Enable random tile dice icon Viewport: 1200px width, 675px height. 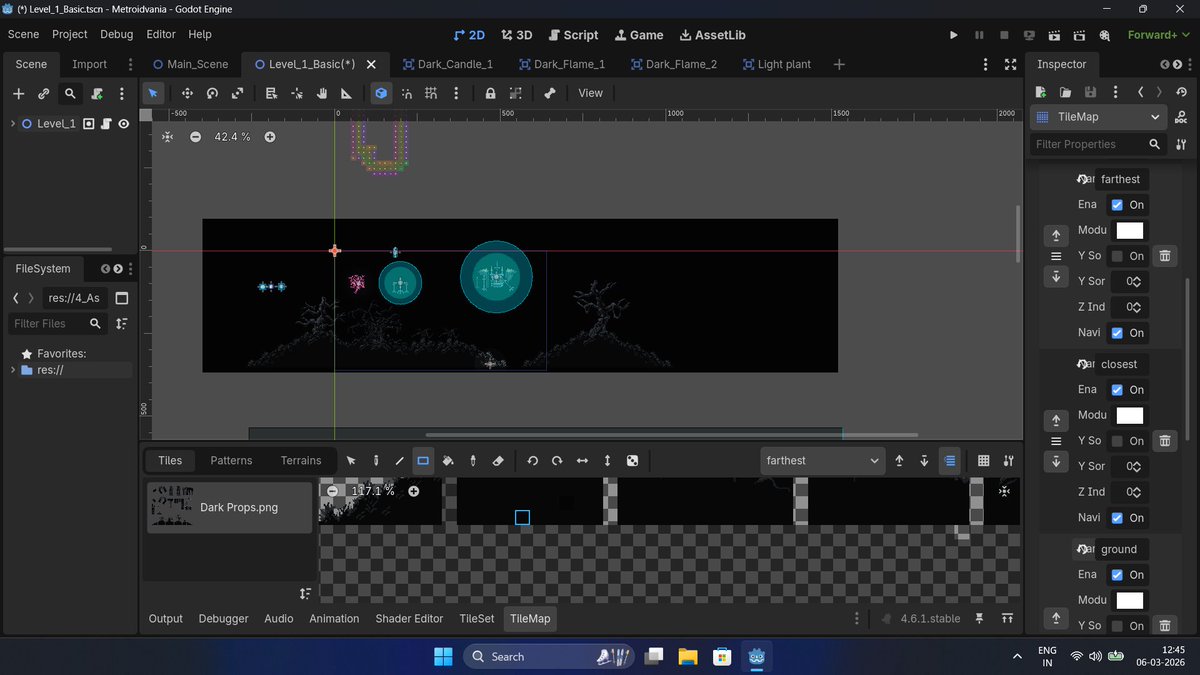pos(632,461)
